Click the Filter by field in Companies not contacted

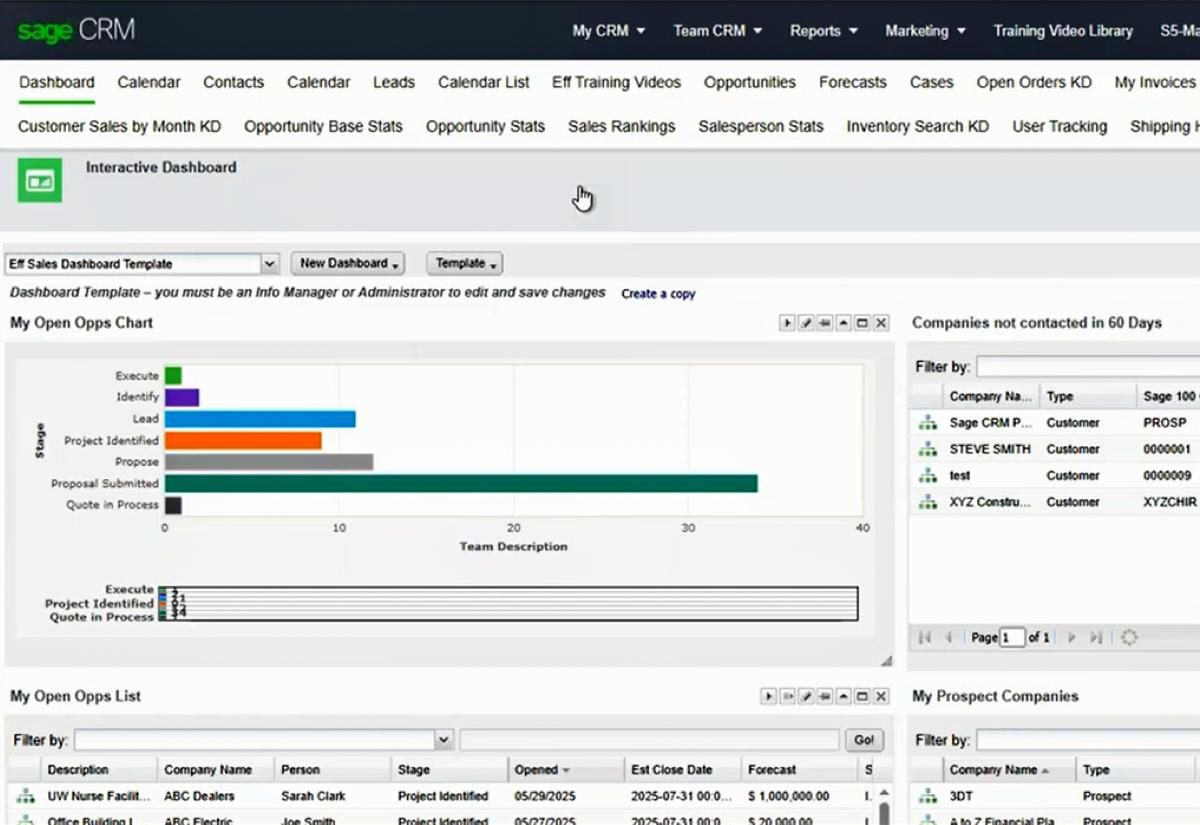pos(1088,367)
